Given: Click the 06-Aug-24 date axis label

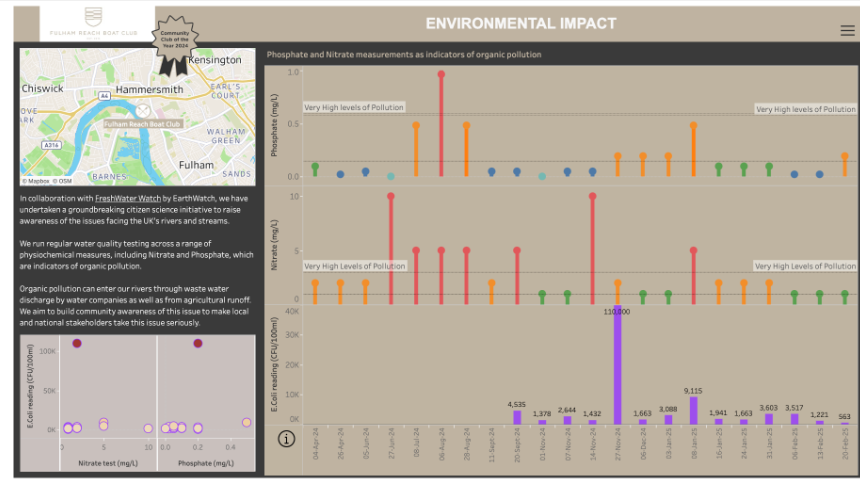Looking at the screenshot, I should pyautogui.click(x=442, y=444).
